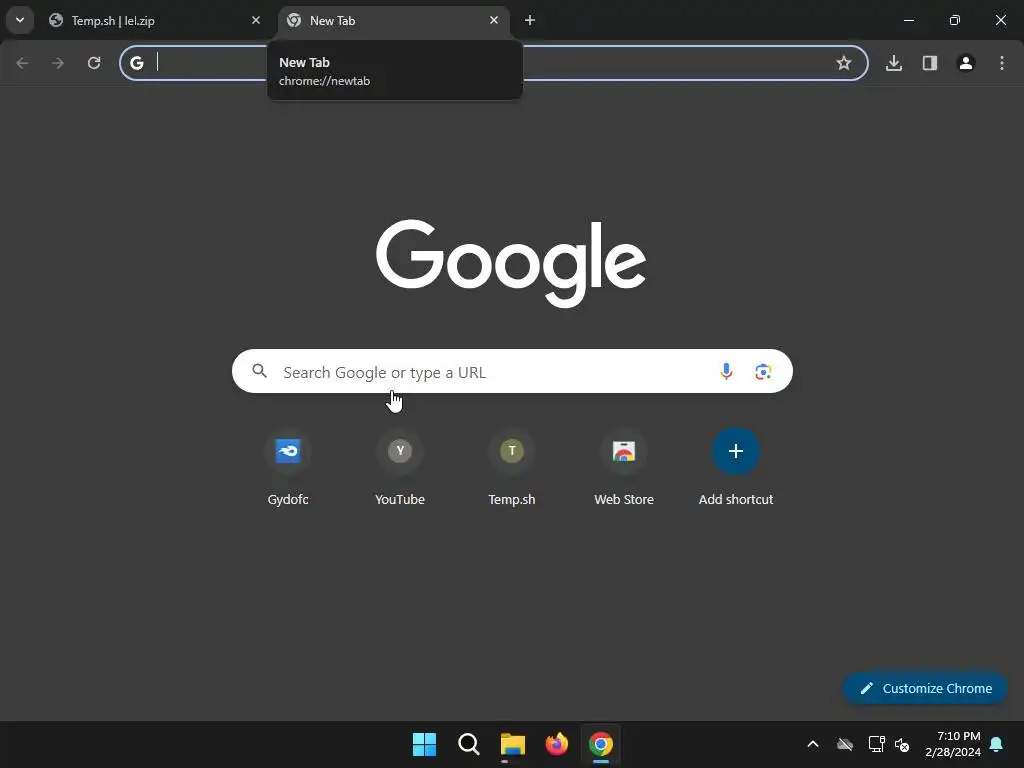Minimize the Chrome window
This screenshot has width=1024, height=768.
coord(908,20)
